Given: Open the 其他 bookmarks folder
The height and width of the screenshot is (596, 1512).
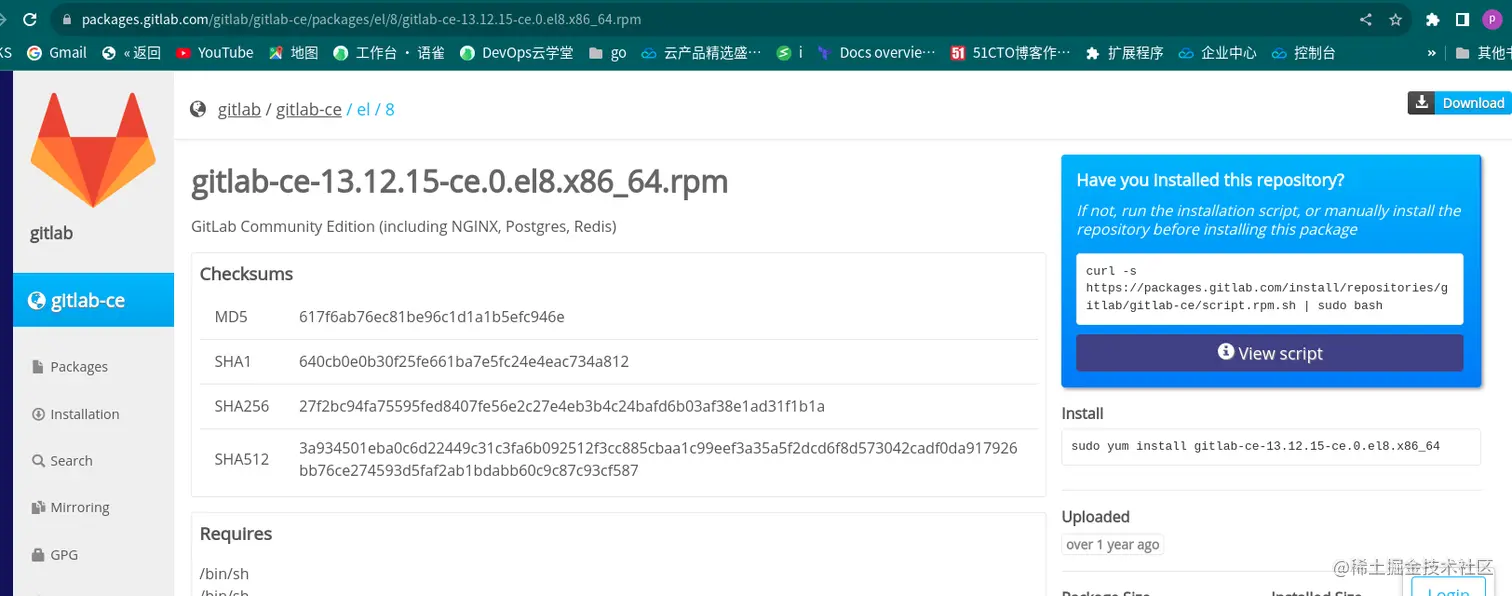Looking at the screenshot, I should coord(1483,53).
